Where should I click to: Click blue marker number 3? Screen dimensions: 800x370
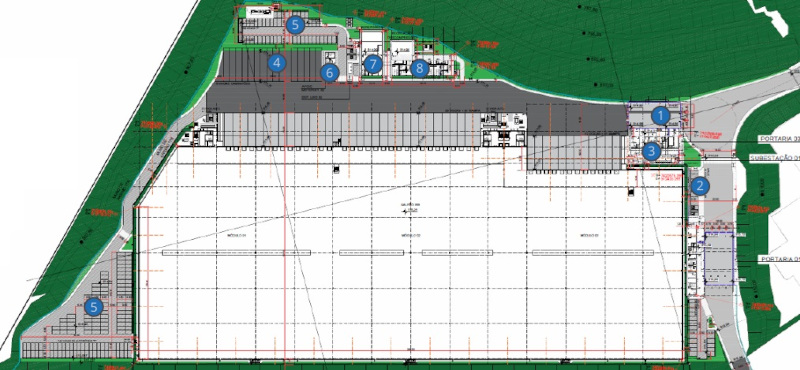(x=652, y=151)
